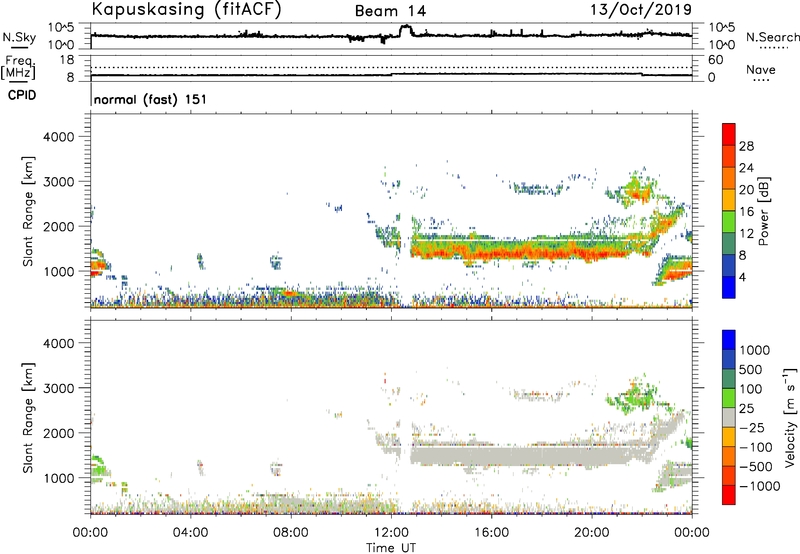Click the CPID label

coord(22,95)
